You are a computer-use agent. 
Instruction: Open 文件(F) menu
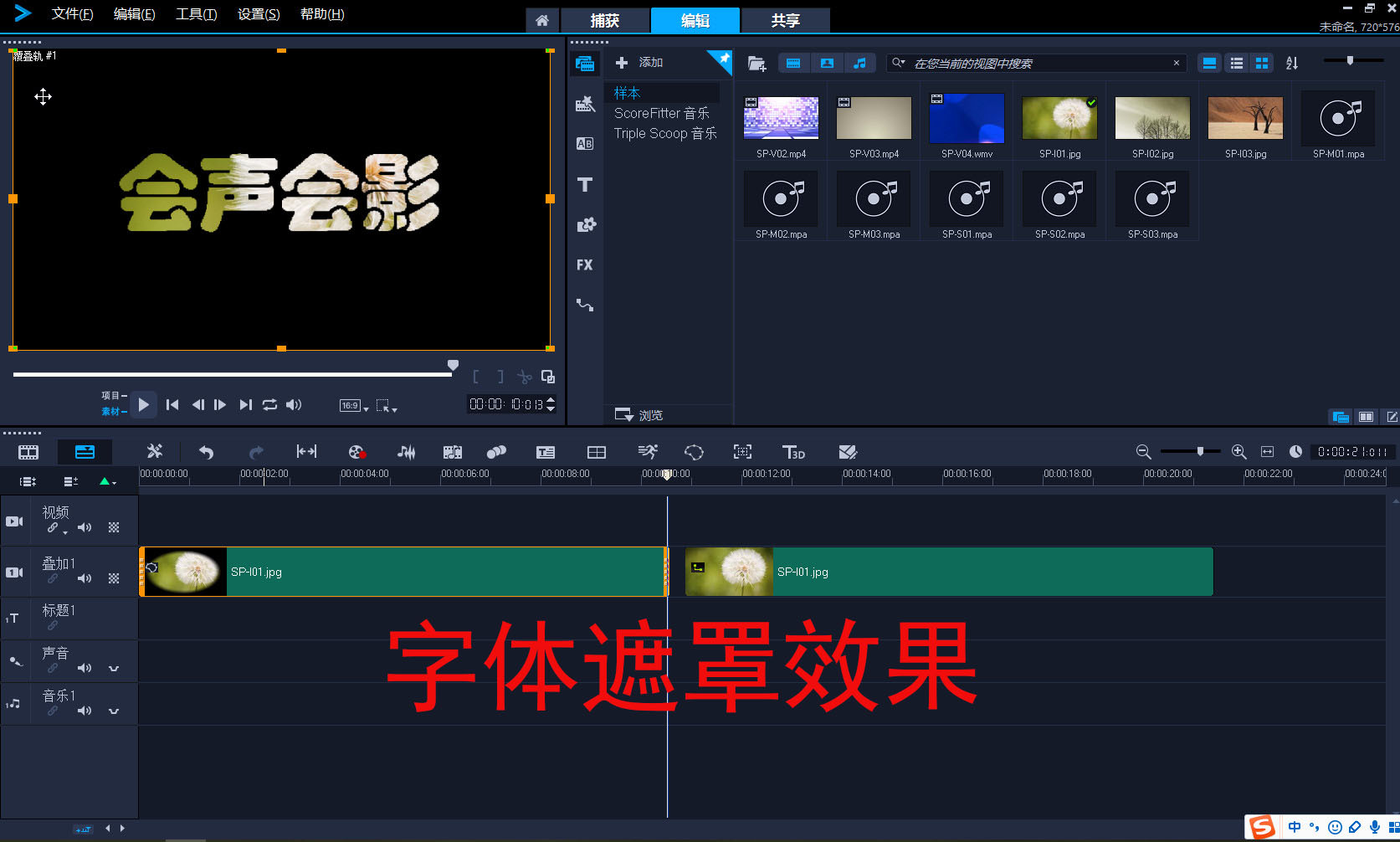pyautogui.click(x=73, y=14)
